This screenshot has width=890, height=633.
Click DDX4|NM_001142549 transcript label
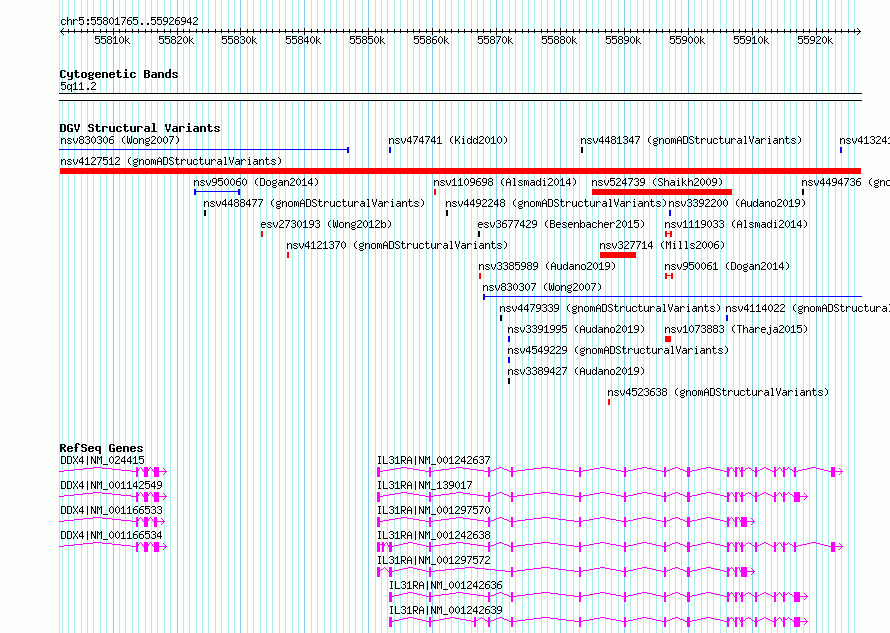pos(111,485)
